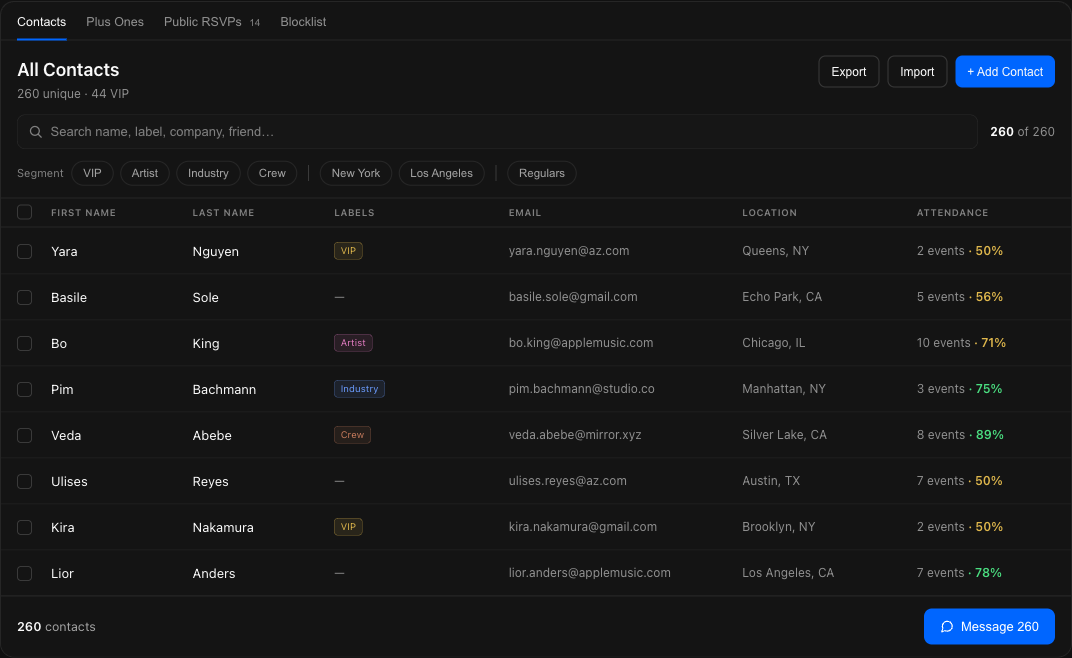Click the first name Ulises

(69, 482)
